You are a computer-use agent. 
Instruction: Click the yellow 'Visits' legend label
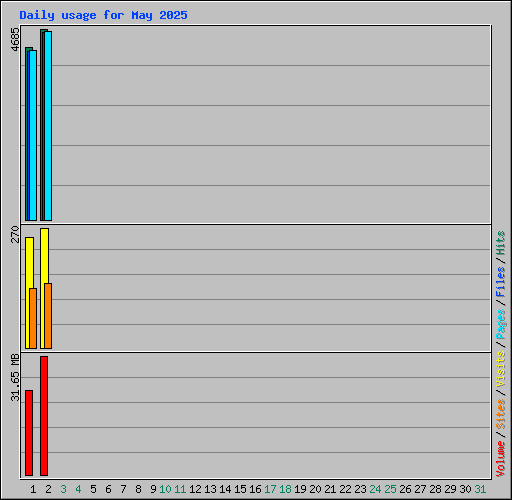coord(500,369)
